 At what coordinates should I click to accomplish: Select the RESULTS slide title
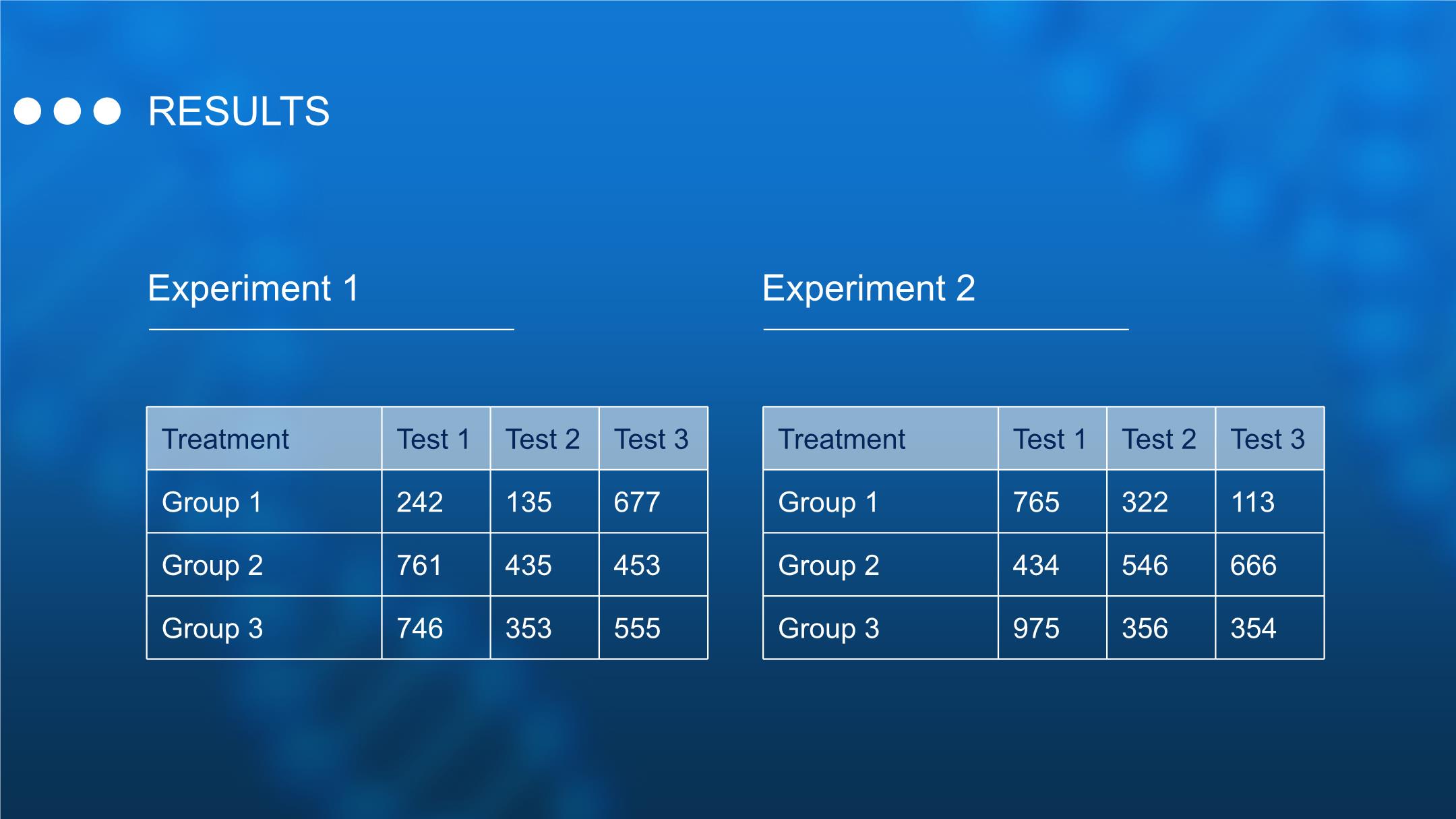click(239, 111)
